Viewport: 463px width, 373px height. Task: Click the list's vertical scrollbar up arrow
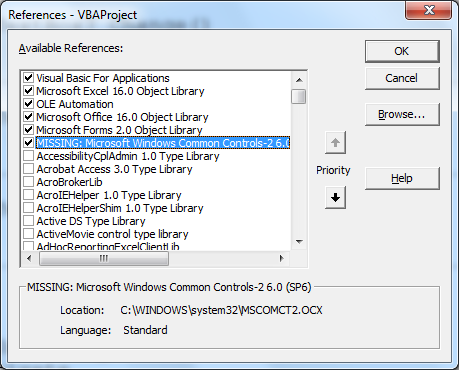(x=299, y=80)
